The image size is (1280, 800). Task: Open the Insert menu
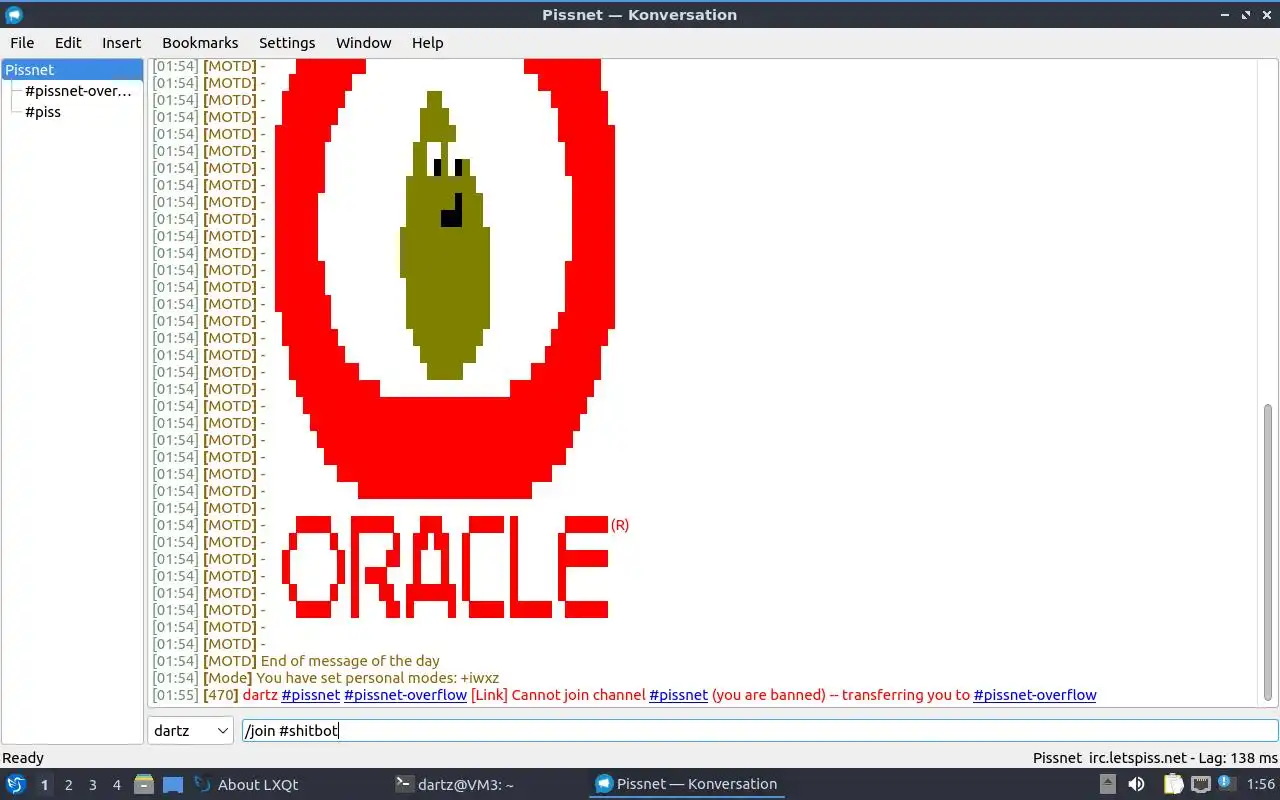click(x=121, y=43)
